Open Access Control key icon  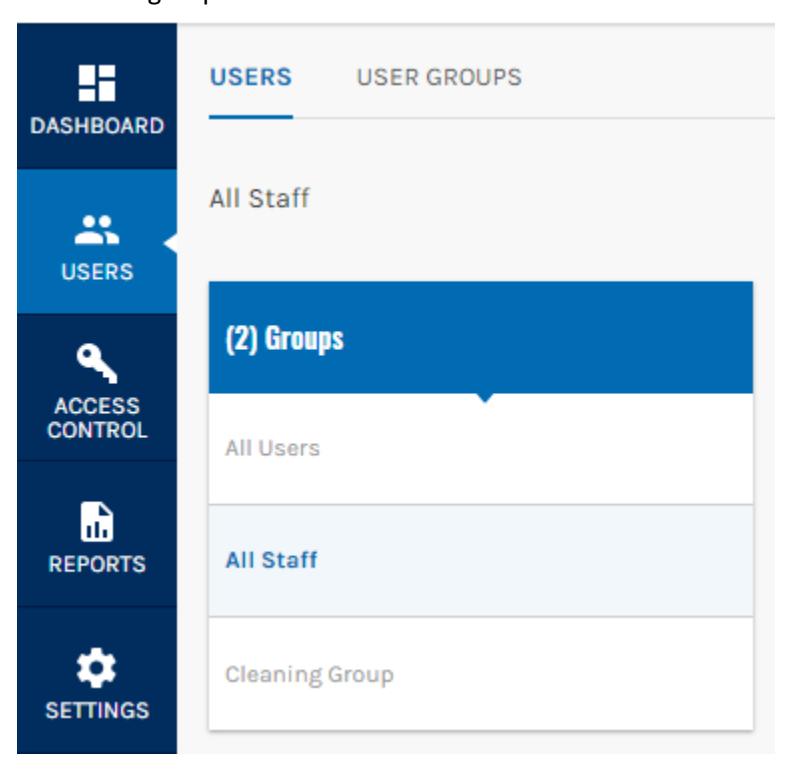click(97, 363)
